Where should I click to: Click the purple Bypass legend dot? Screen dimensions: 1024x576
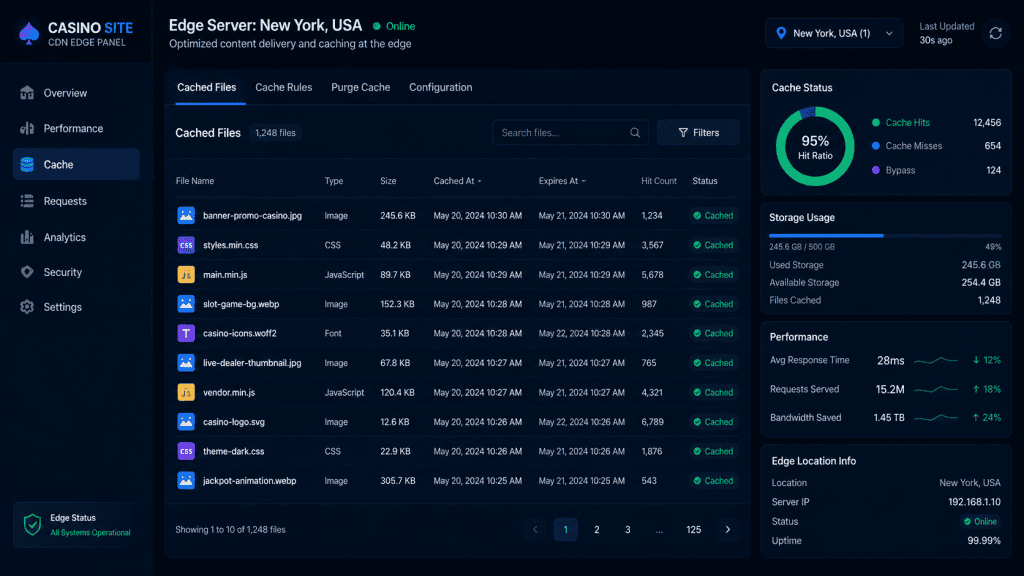[876, 170]
